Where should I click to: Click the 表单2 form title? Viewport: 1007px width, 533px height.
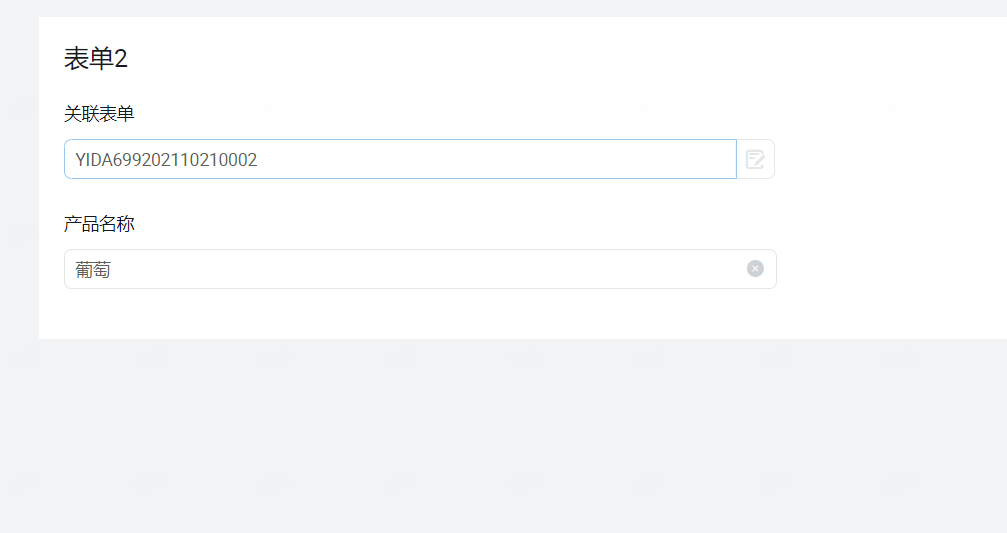tap(96, 58)
